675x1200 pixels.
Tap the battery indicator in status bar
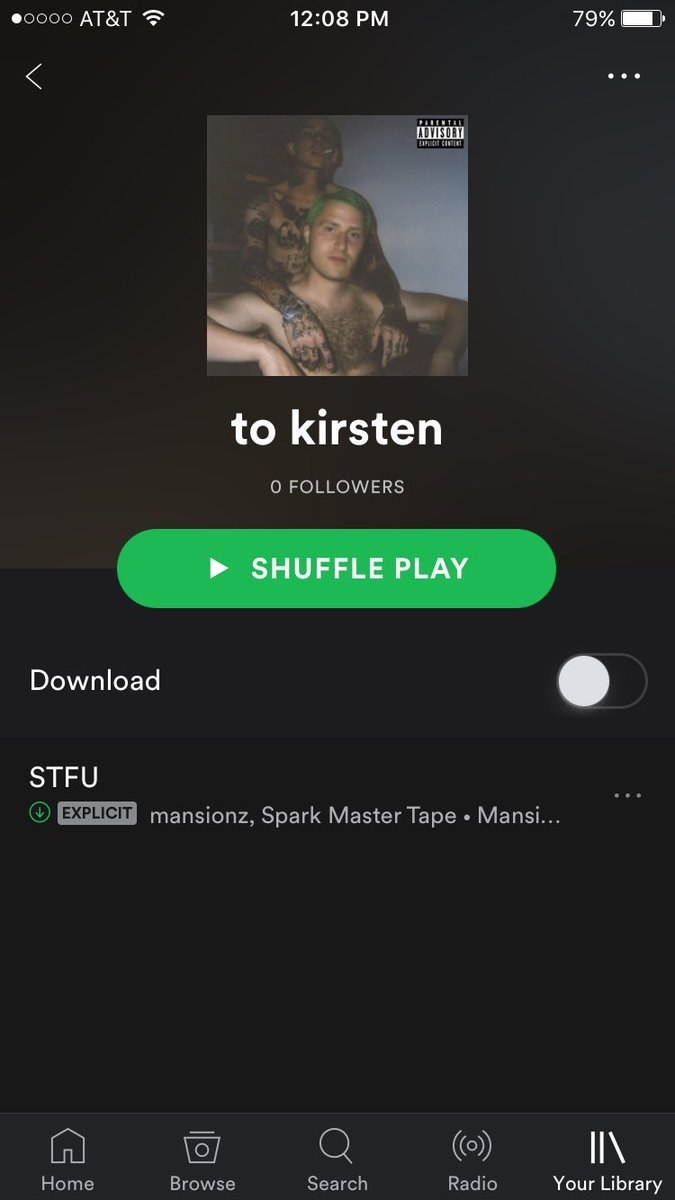(643, 18)
